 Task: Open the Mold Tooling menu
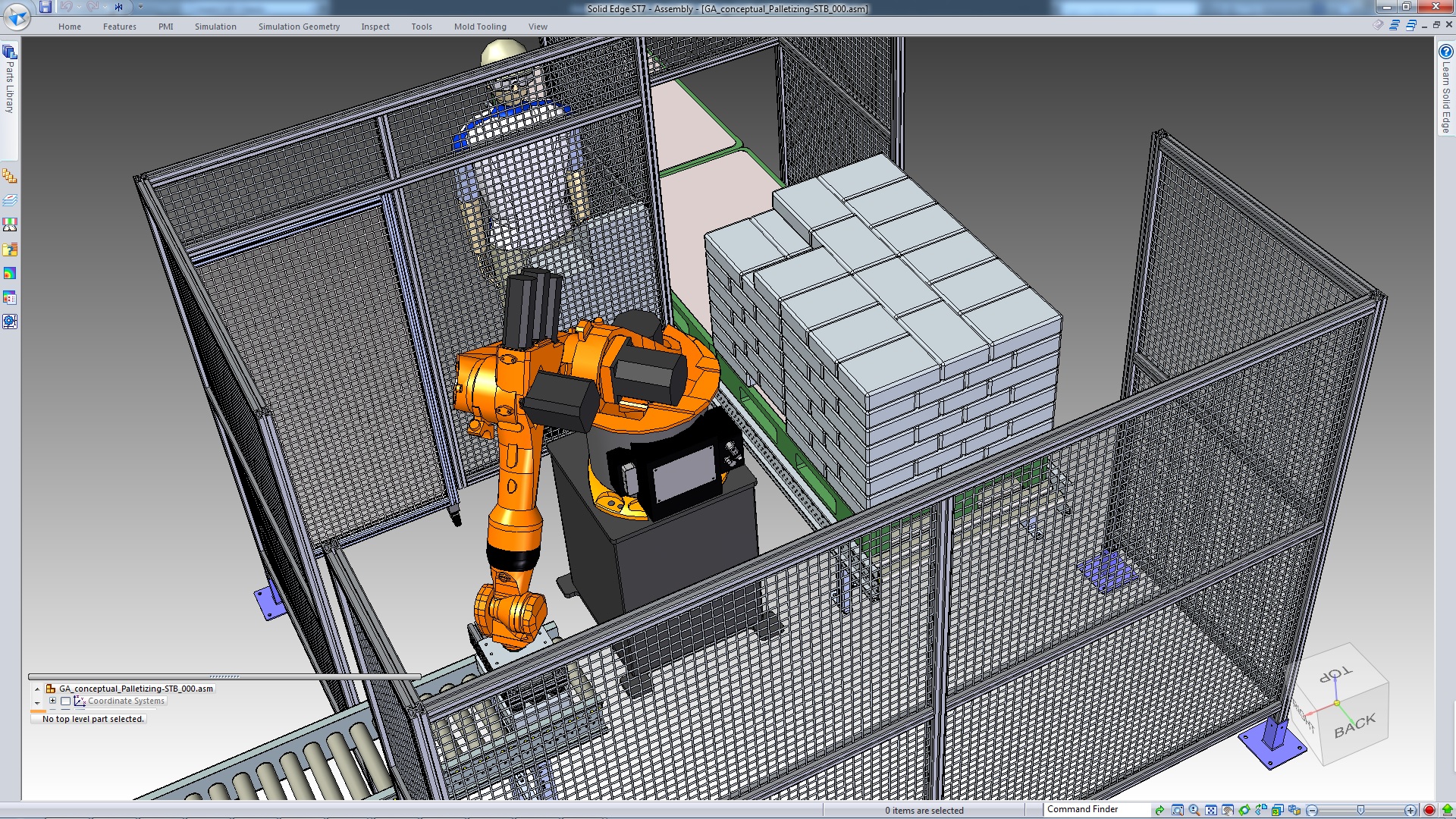479,26
